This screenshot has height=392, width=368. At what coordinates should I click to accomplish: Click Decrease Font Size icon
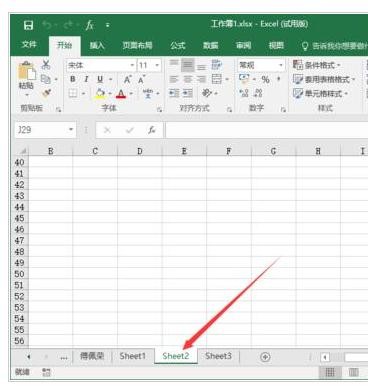[141, 79]
